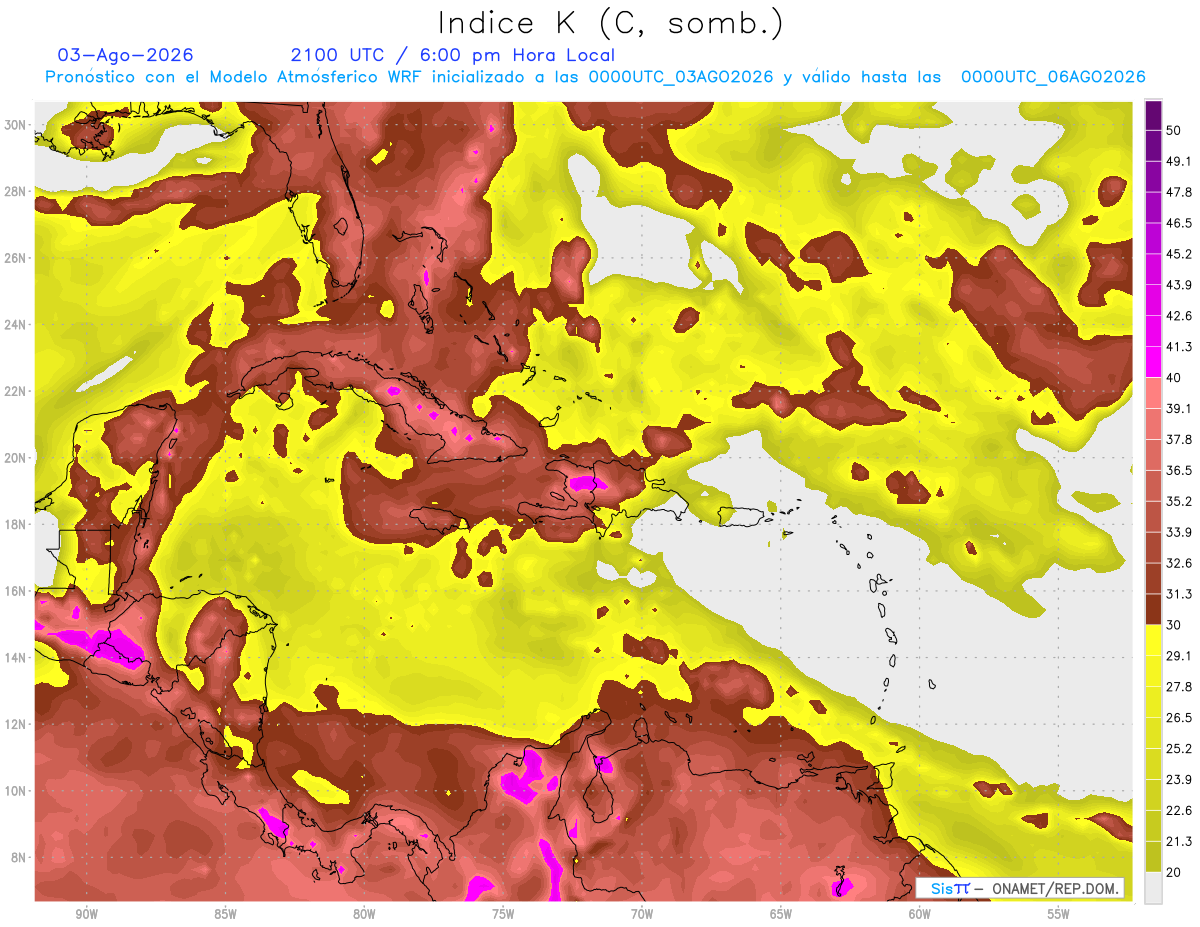1200x927 pixels.
Task: Click the colorbar label "35.2"
Action: coord(1178,501)
